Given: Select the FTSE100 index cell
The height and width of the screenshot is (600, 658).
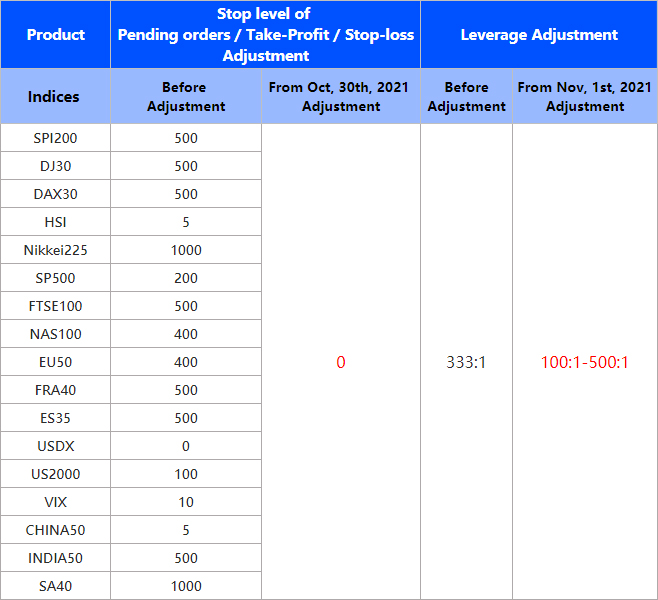Looking at the screenshot, I should (55, 306).
